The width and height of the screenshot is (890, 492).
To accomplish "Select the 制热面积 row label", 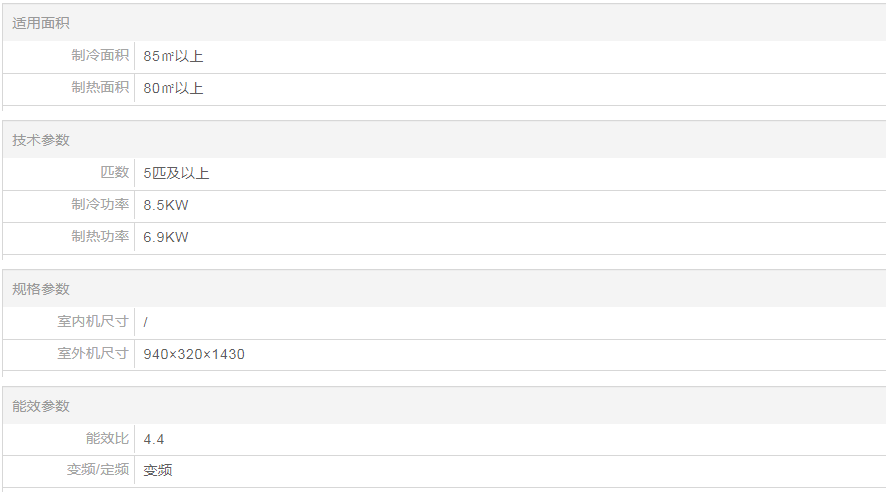I will pyautogui.click(x=100, y=88).
